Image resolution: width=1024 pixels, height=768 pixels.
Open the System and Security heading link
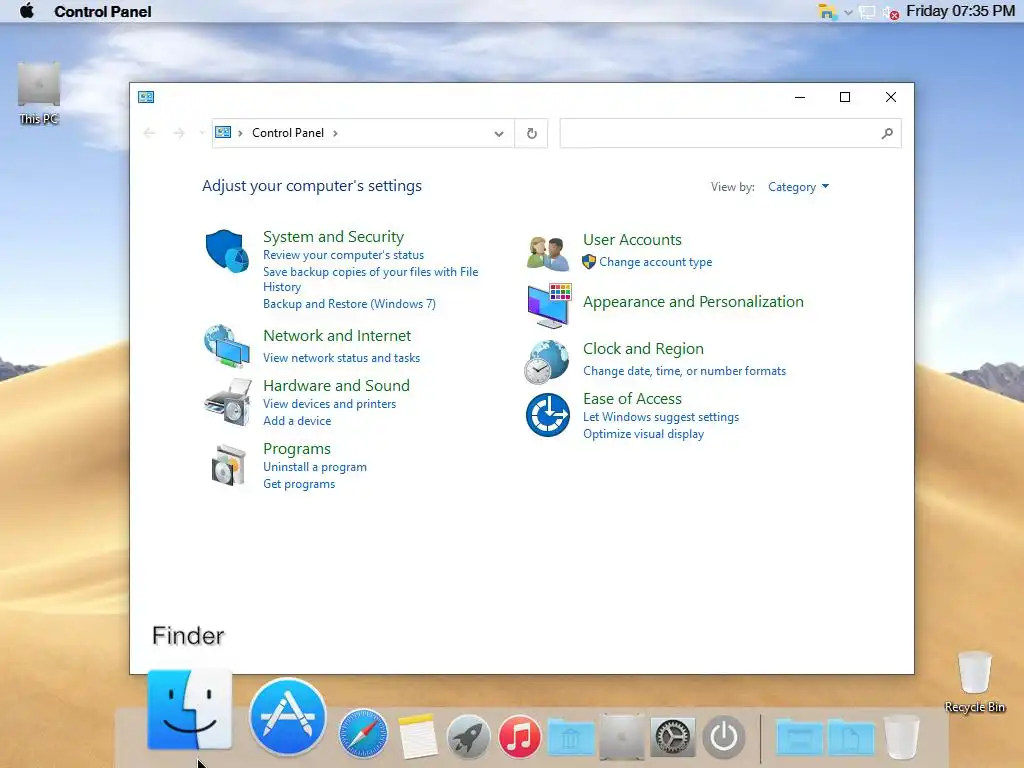coord(334,236)
